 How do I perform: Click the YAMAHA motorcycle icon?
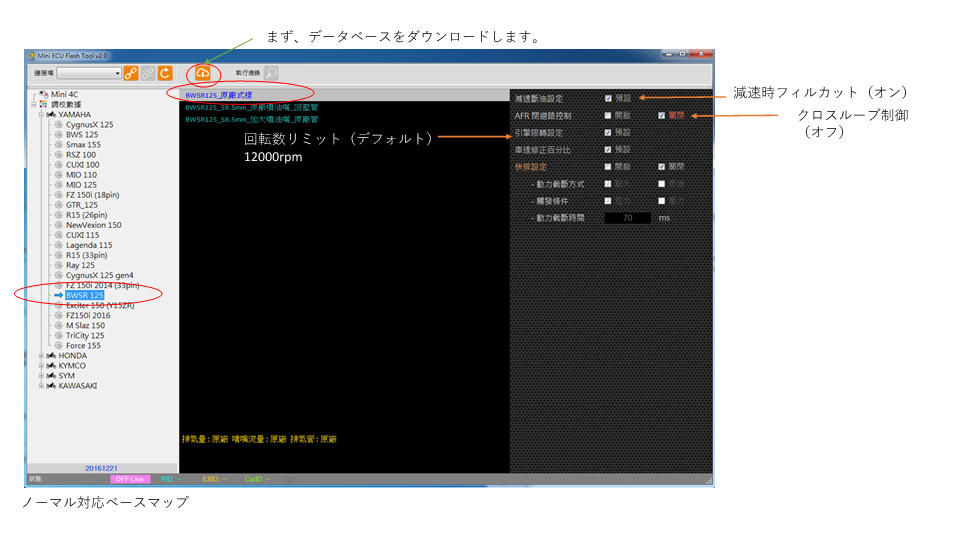[51, 114]
